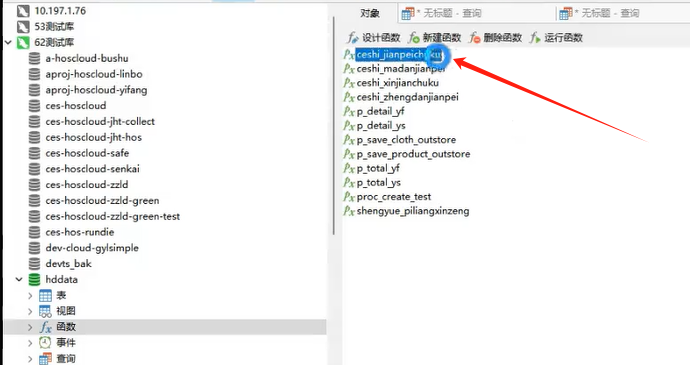
Task: Click the ces-hoscloud database icon
Action: point(34,106)
